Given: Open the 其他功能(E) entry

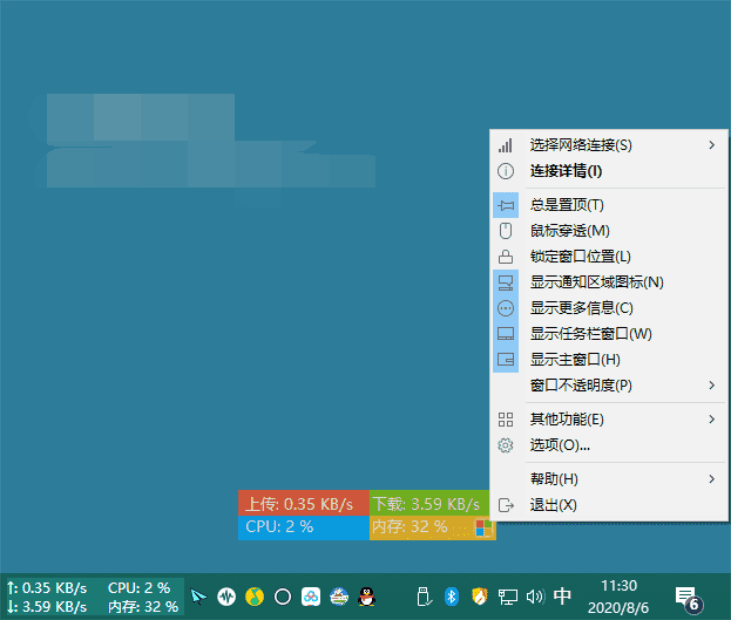Looking at the screenshot, I should pyautogui.click(x=609, y=420).
